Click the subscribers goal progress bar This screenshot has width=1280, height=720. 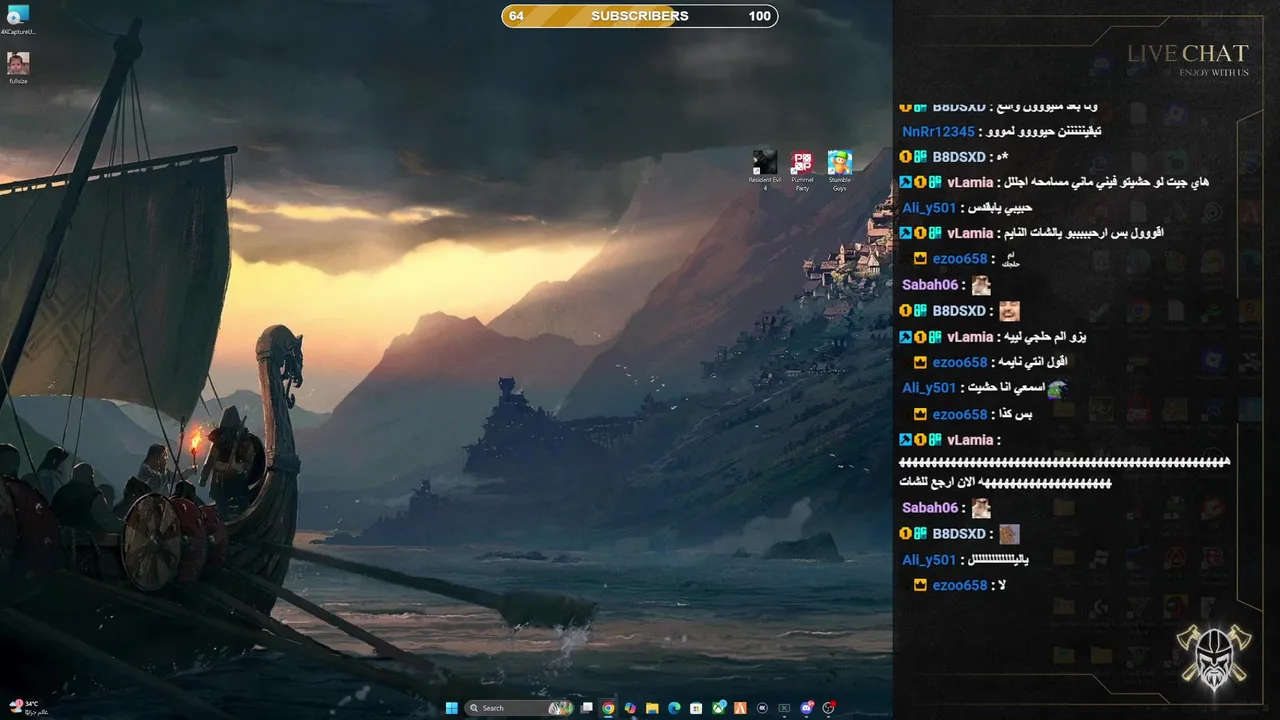coord(640,16)
